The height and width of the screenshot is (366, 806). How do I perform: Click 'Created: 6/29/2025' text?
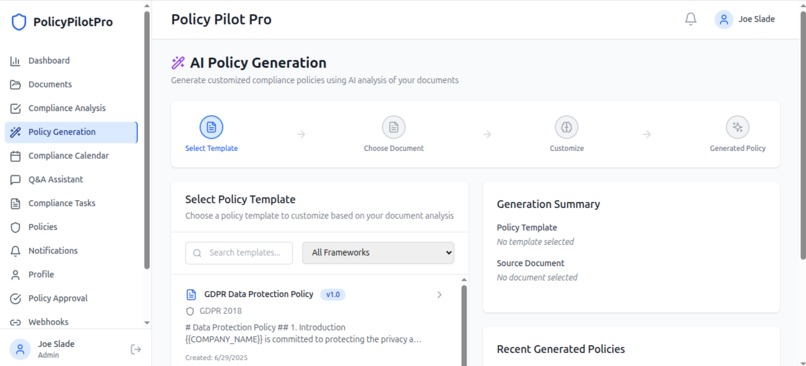tap(216, 358)
